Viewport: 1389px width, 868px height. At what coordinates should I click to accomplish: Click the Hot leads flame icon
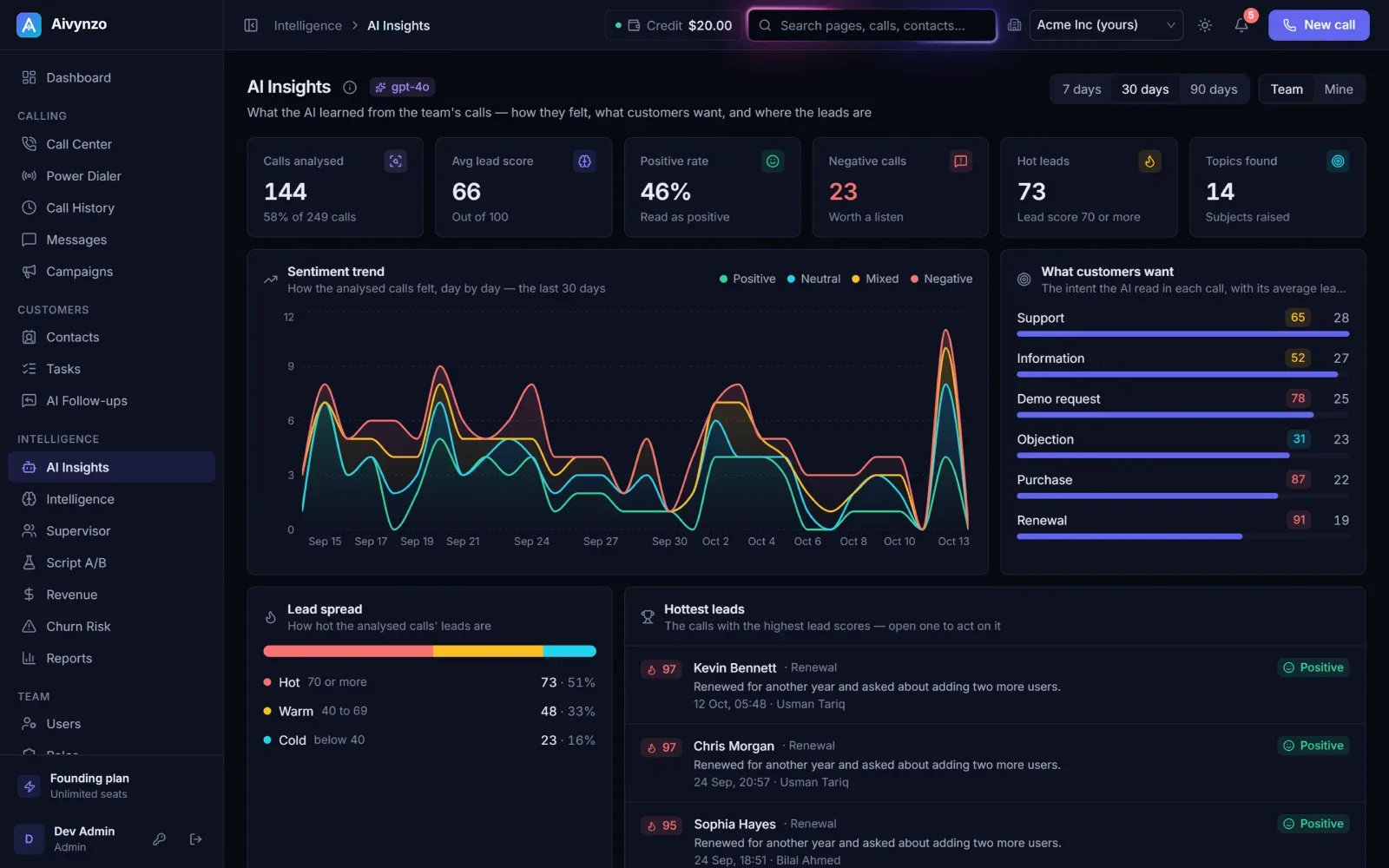pyautogui.click(x=1149, y=161)
